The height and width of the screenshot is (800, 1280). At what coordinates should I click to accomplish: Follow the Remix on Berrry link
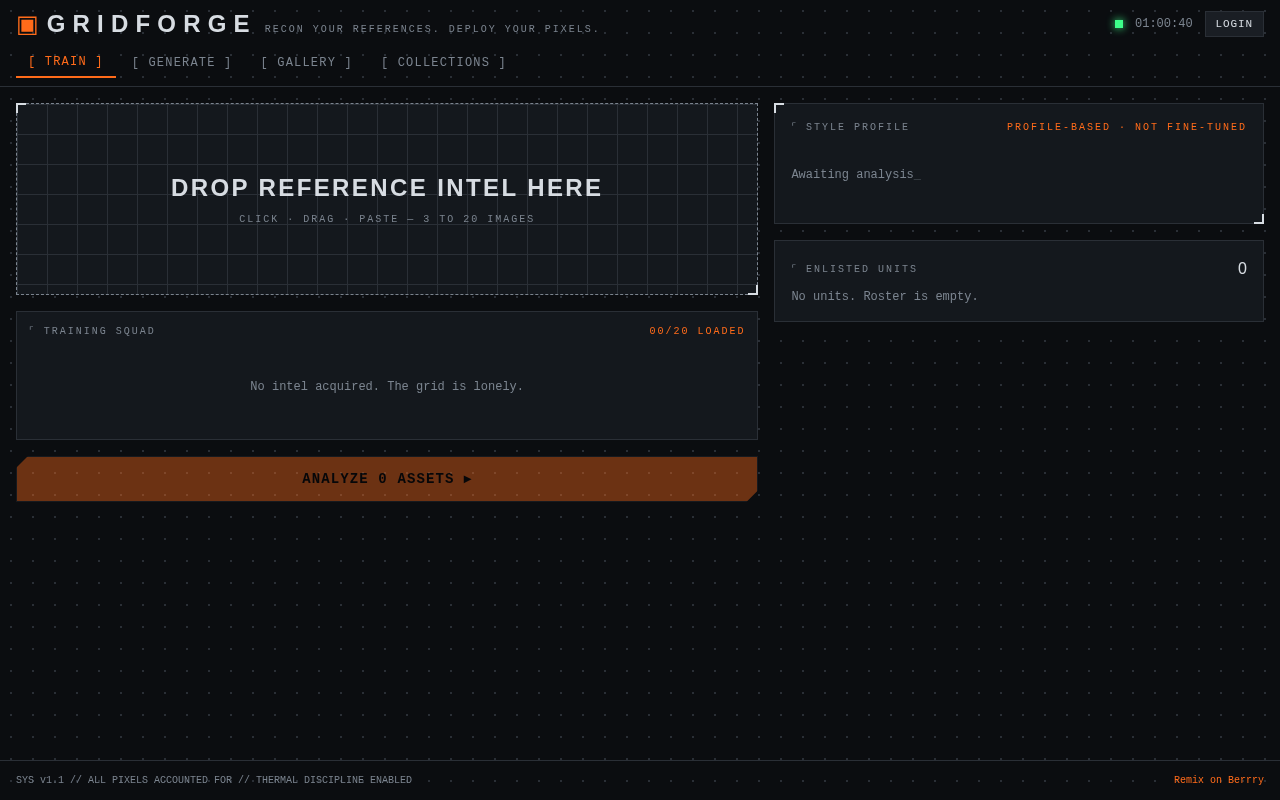[x=1219, y=781]
